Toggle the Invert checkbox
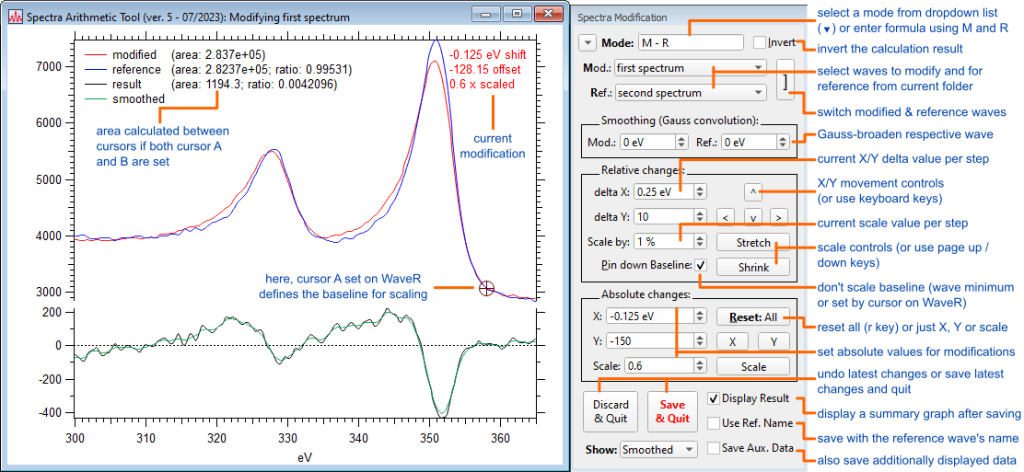1024x472 pixels. tap(759, 42)
